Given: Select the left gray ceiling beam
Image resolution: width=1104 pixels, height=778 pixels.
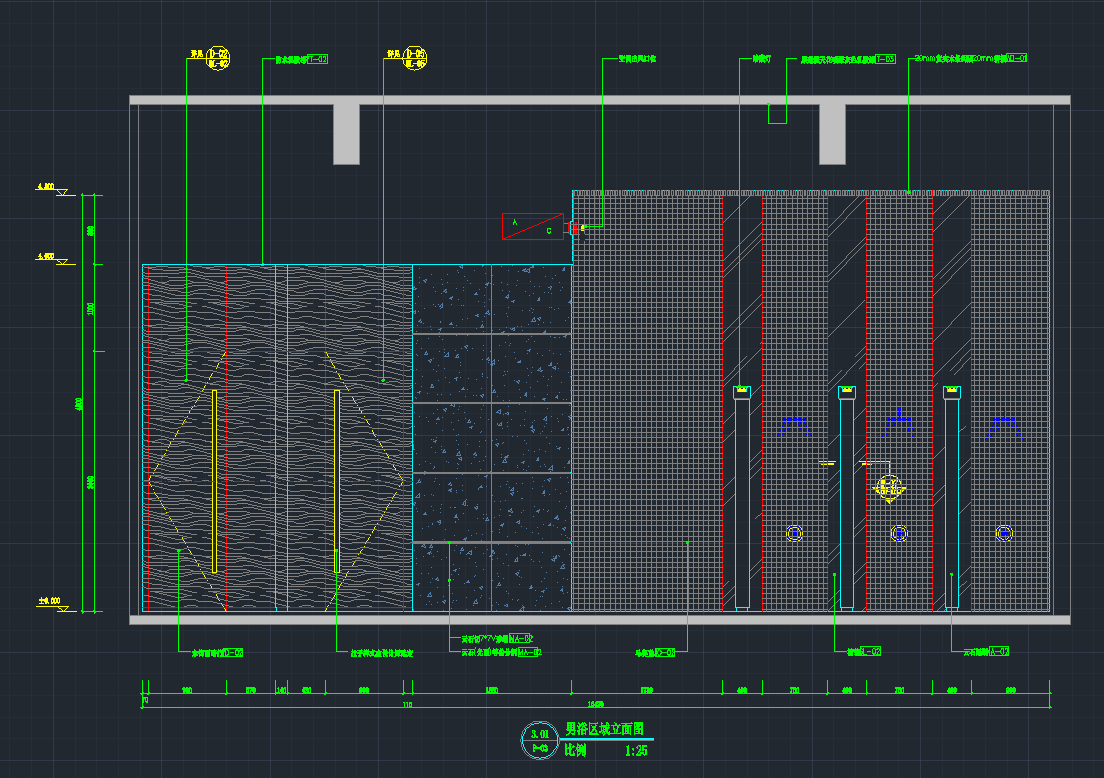Looking at the screenshot, I should (x=346, y=133).
